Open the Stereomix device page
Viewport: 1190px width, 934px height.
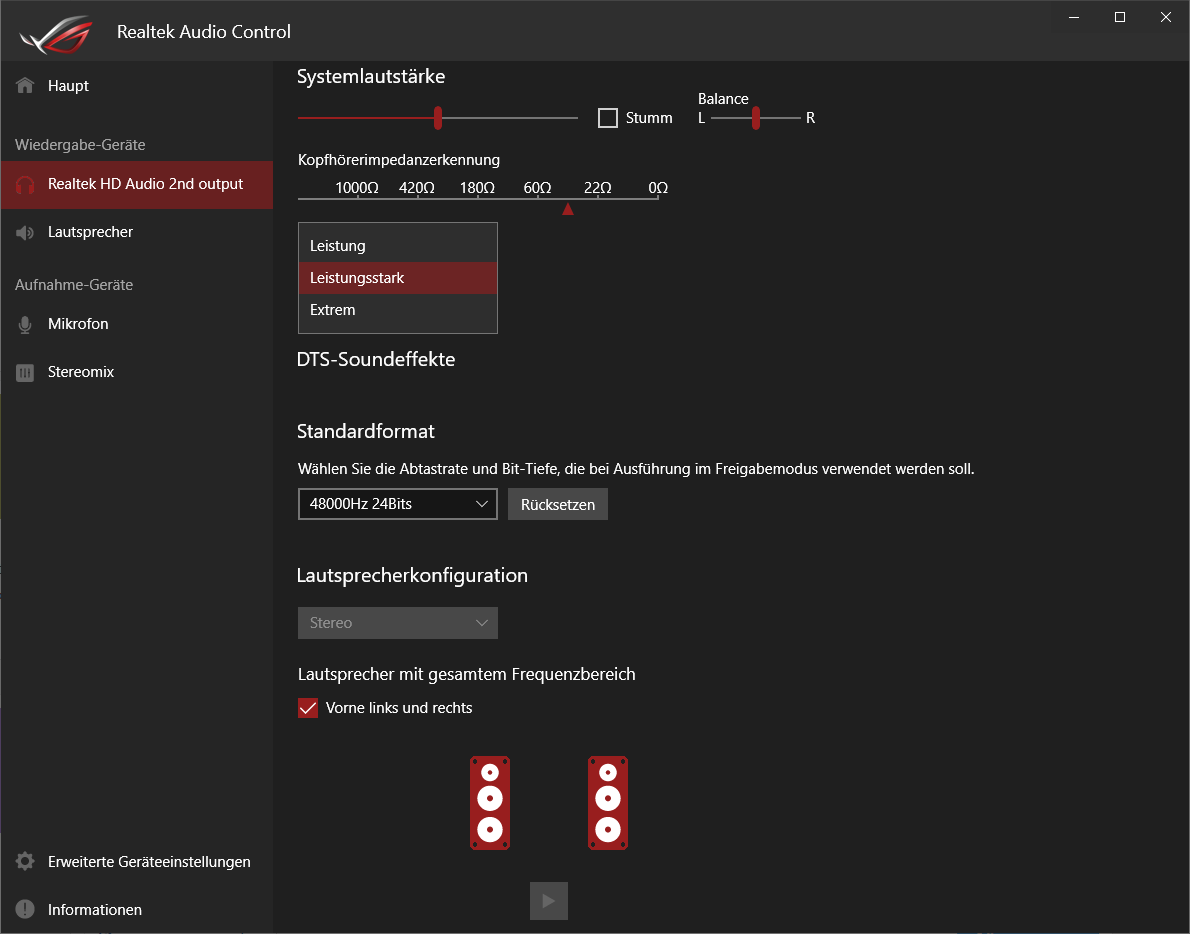[137, 373]
